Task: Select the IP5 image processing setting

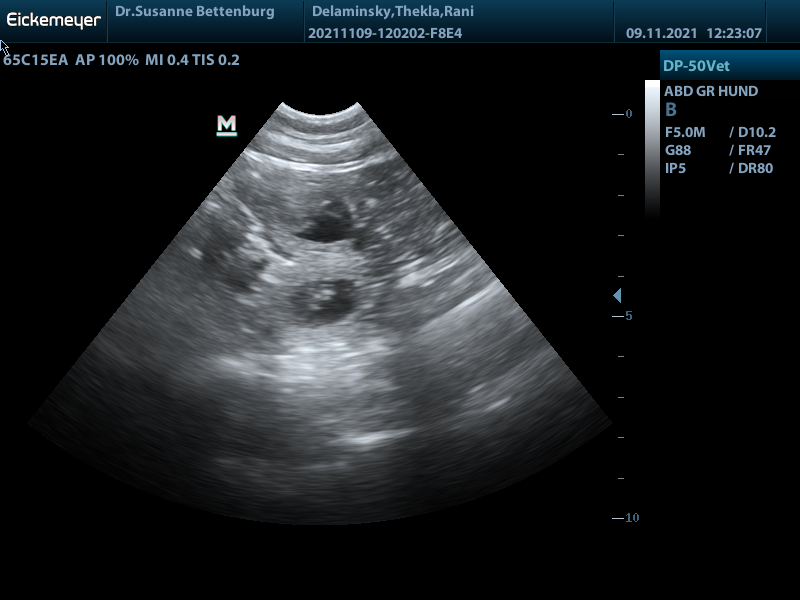Action: tap(675, 168)
